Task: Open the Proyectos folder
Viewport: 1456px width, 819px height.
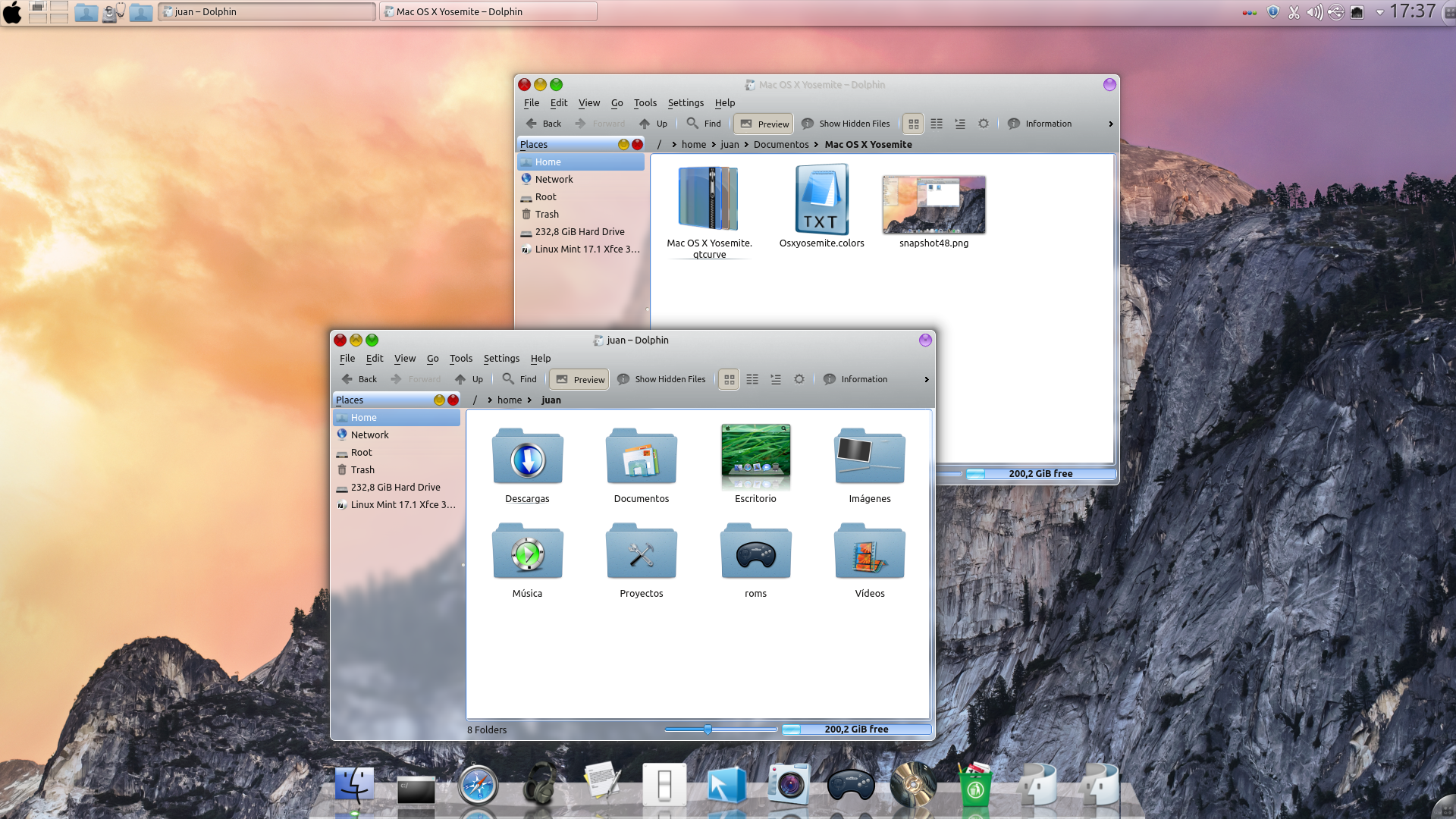Action: [x=642, y=552]
